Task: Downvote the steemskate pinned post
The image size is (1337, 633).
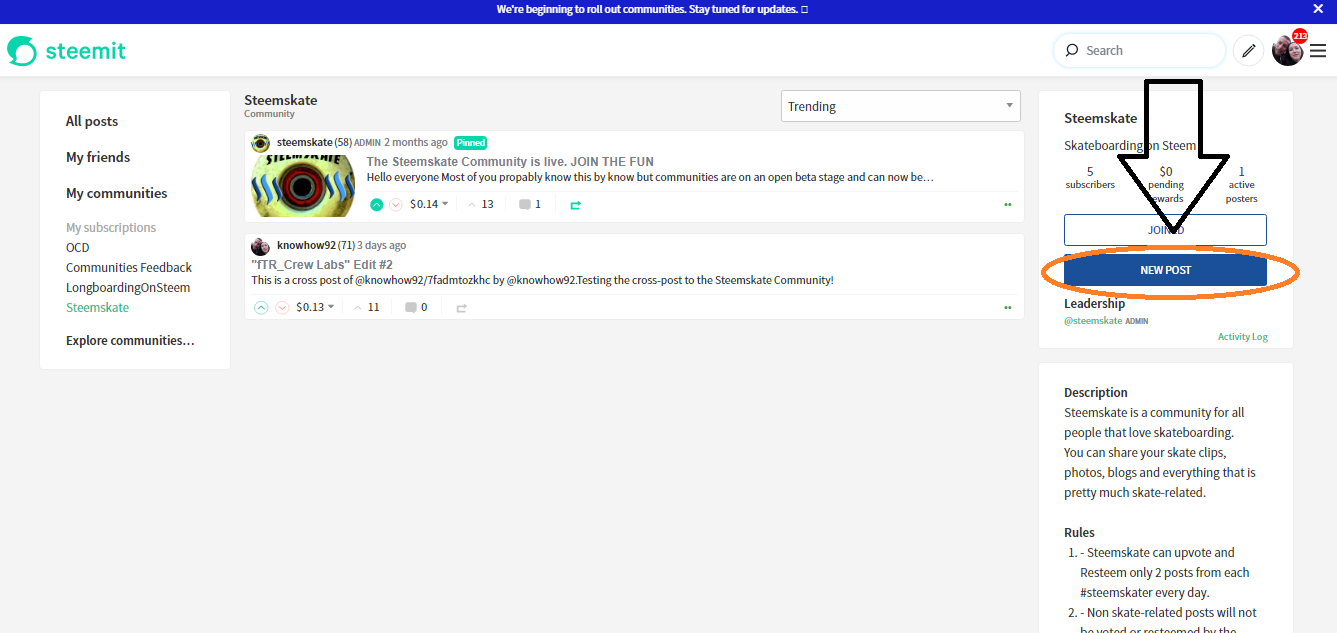Action: [396, 205]
